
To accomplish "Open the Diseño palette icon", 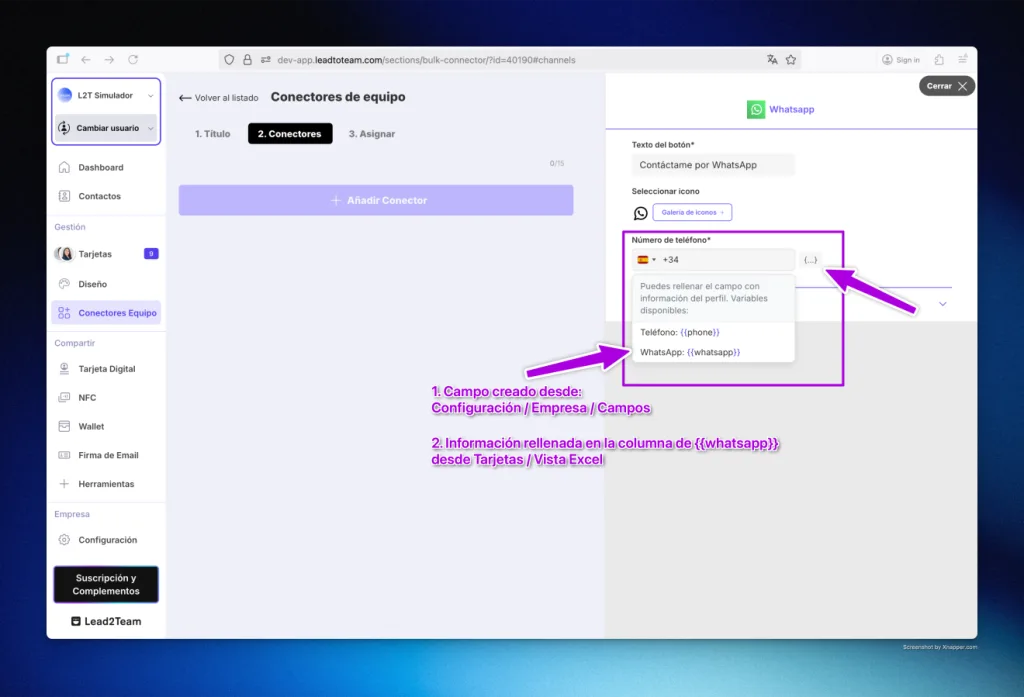I will [64, 284].
